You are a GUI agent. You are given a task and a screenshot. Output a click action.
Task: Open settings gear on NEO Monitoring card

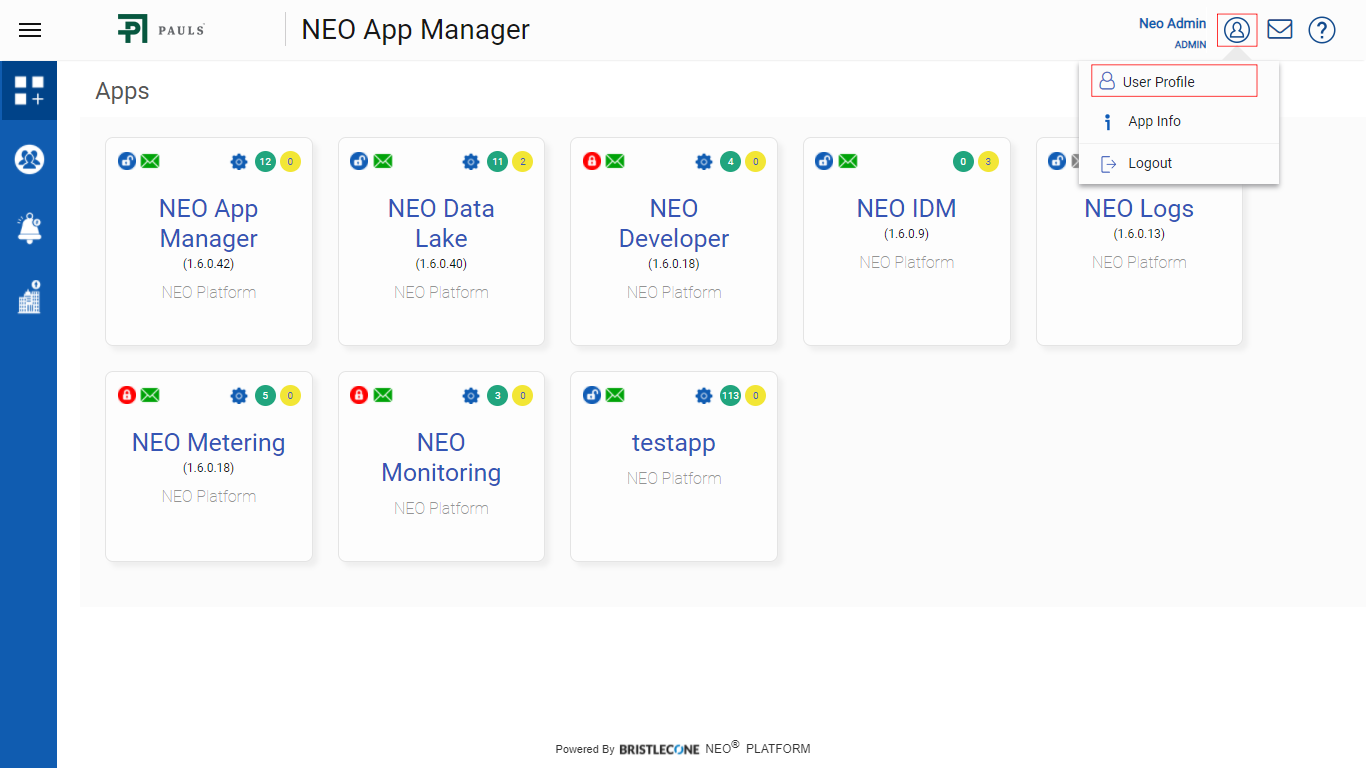[x=471, y=395]
